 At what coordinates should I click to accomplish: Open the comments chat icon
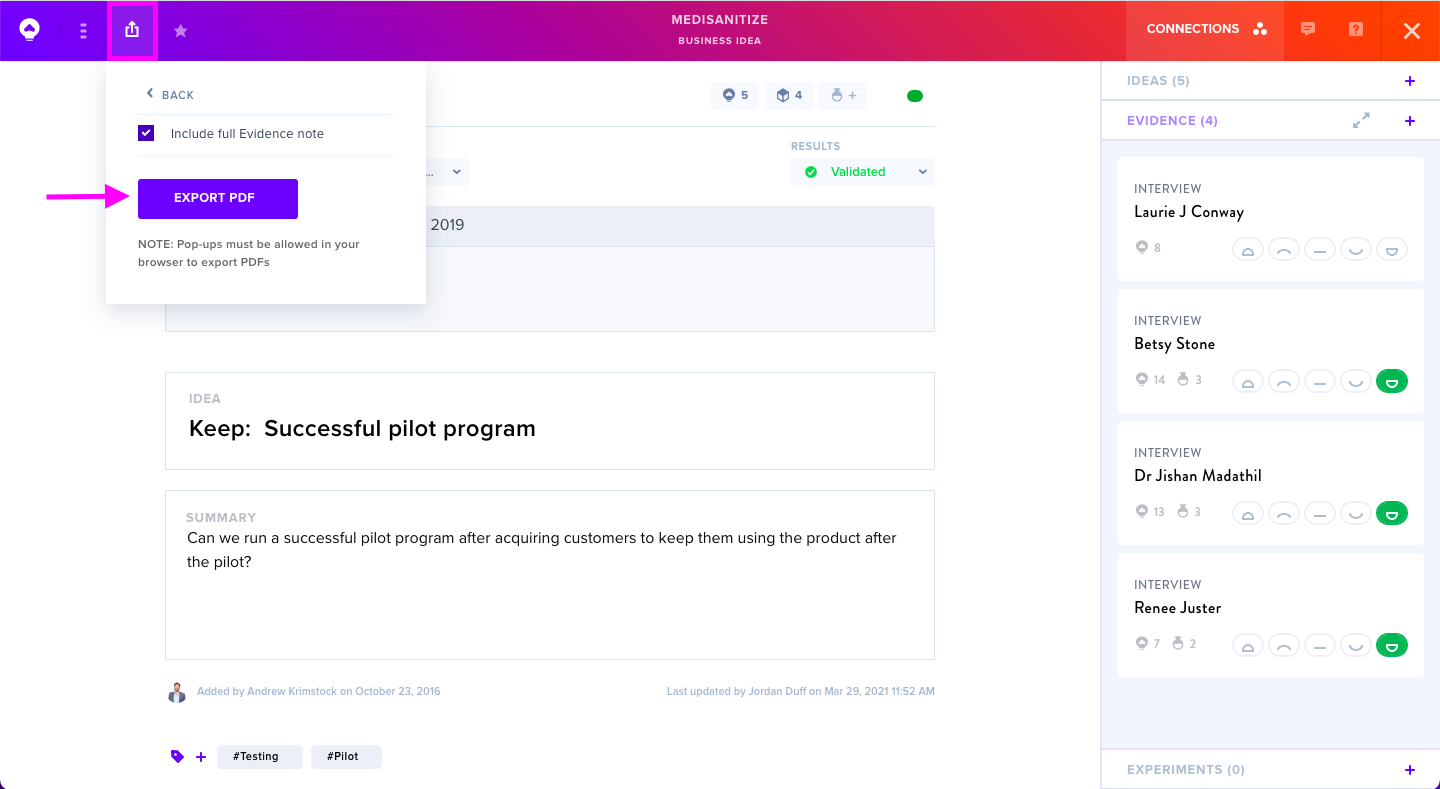click(x=1307, y=29)
